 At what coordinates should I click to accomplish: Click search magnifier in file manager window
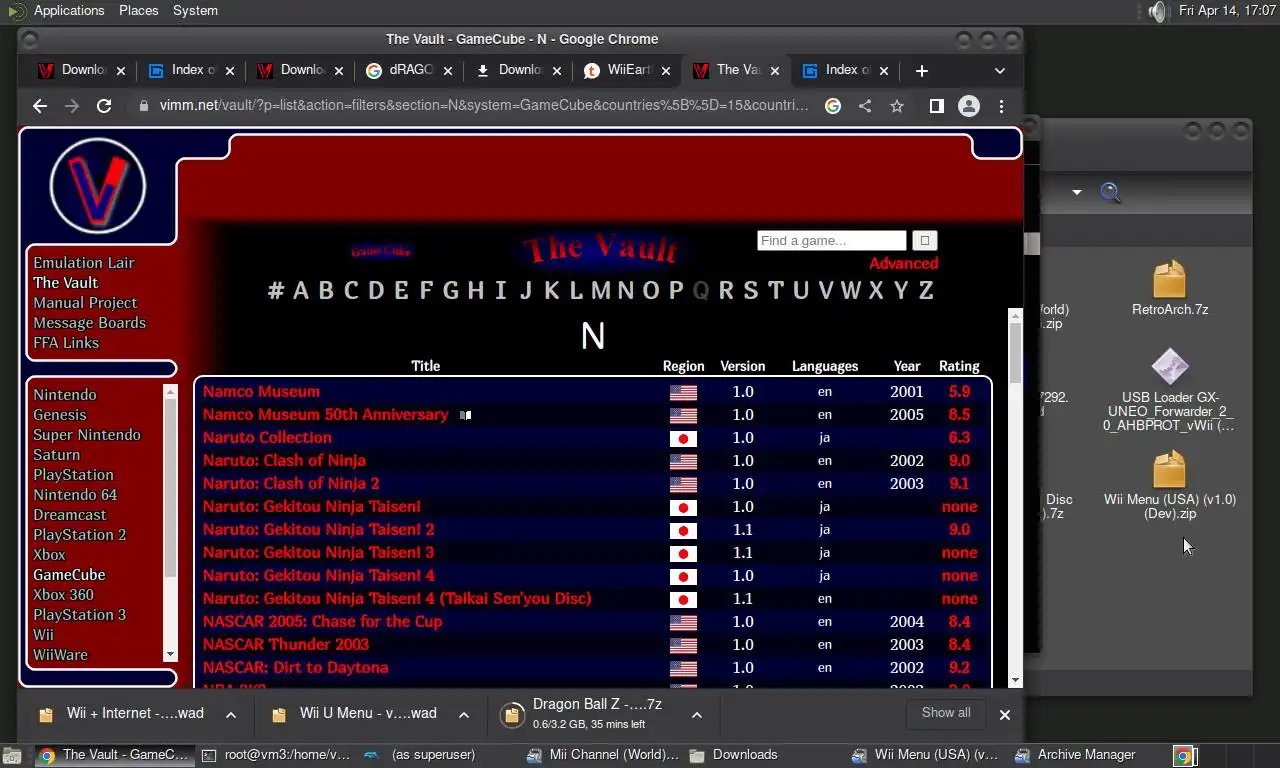(1111, 192)
